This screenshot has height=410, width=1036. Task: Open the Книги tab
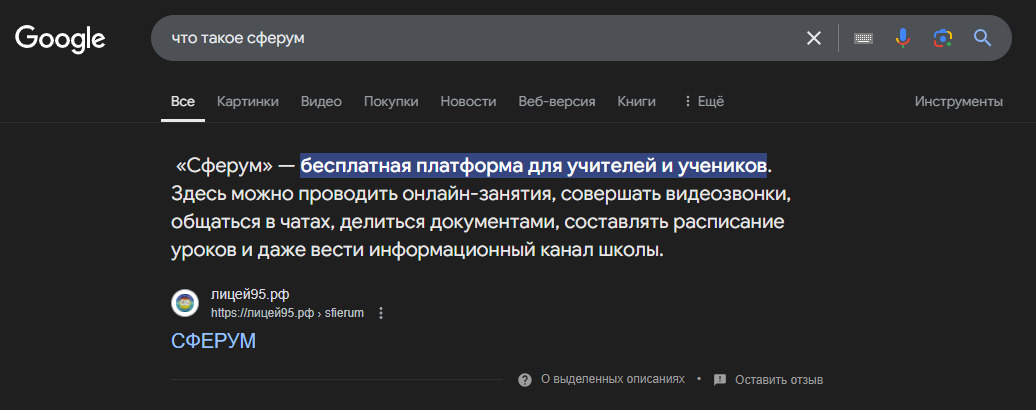coord(636,101)
